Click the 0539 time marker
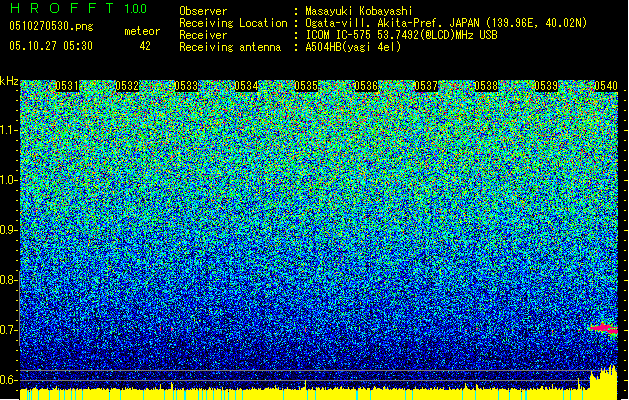 [x=546, y=86]
